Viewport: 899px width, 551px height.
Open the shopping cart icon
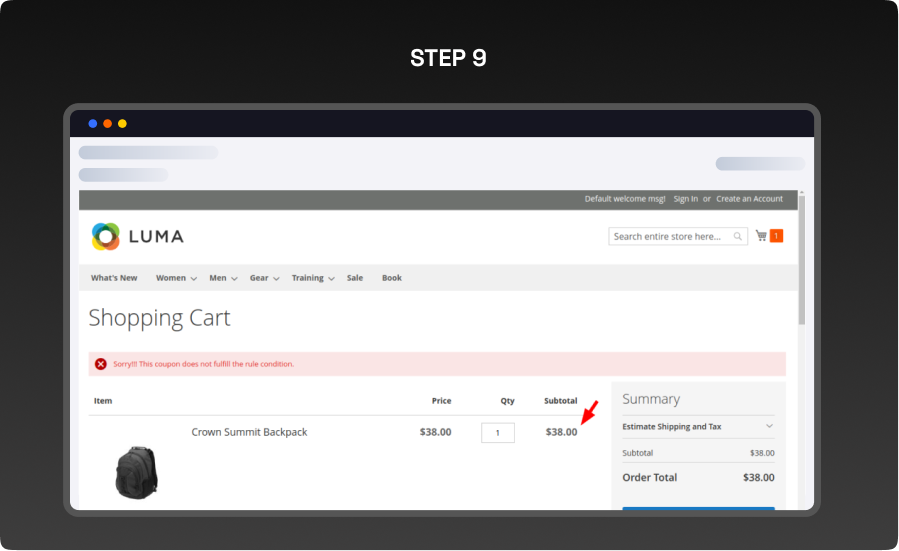(x=761, y=236)
